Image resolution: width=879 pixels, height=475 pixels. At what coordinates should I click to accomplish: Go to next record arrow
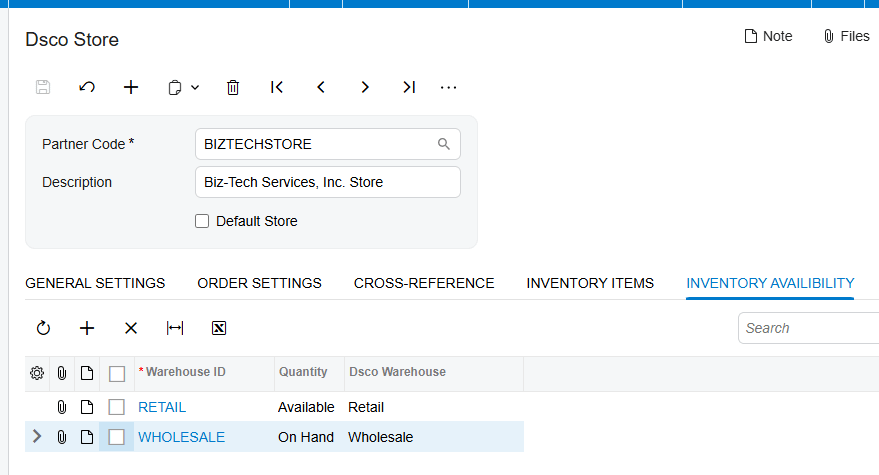(365, 87)
